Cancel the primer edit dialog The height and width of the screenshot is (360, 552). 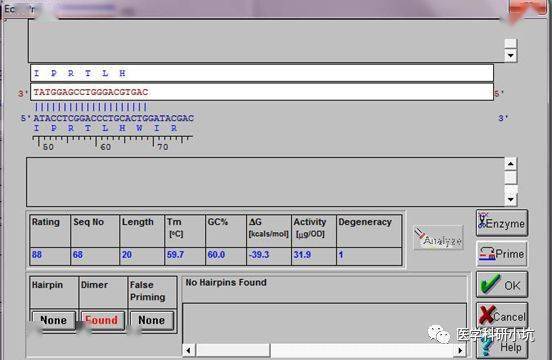(502, 315)
